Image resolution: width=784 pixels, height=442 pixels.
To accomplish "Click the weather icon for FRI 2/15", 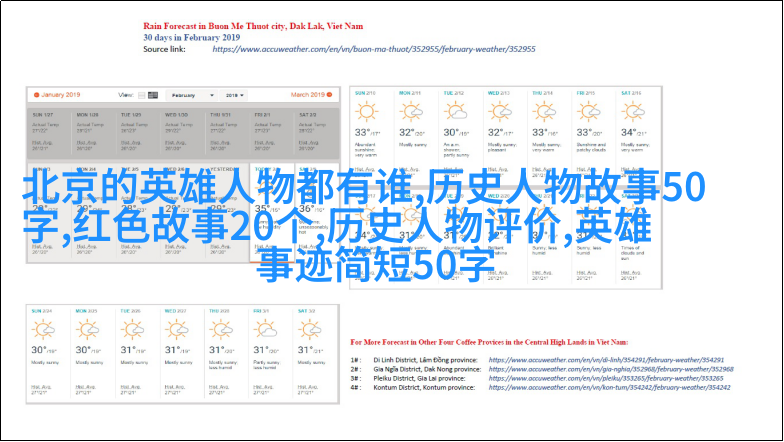I will [x=588, y=112].
